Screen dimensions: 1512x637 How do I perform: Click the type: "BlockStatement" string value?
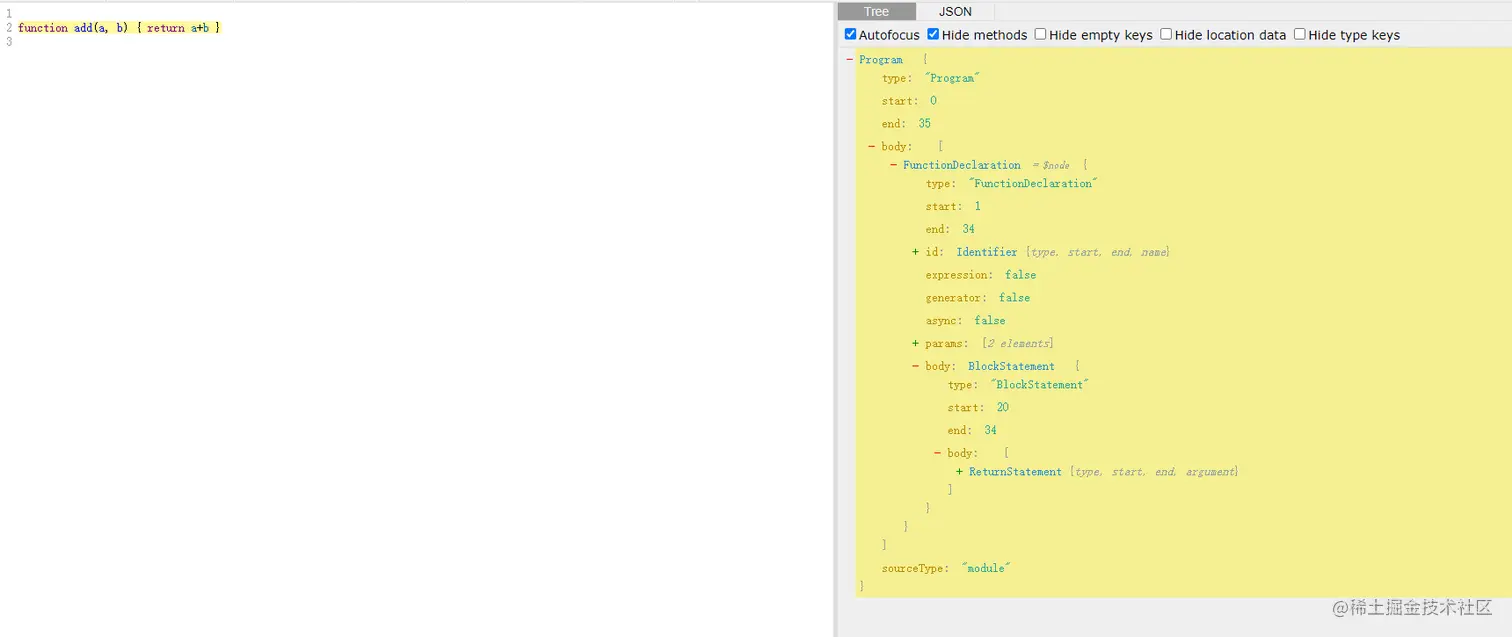(1039, 385)
